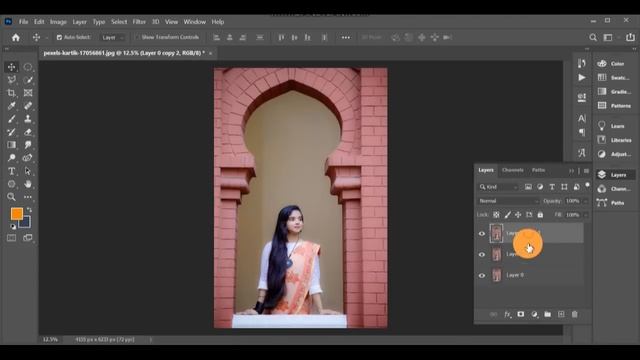
Task: Select the Eraser tool
Action: tap(28, 132)
